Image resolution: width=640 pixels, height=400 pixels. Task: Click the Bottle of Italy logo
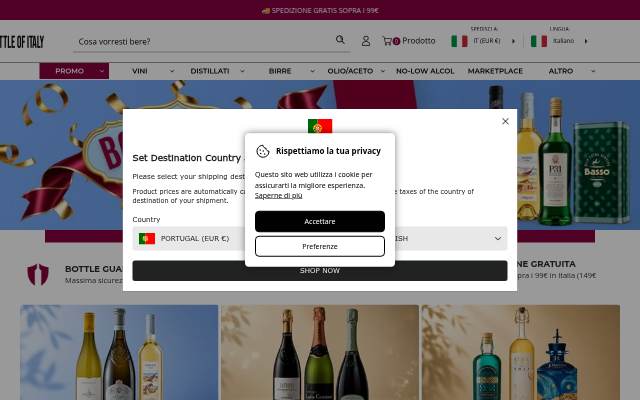[x=22, y=42]
